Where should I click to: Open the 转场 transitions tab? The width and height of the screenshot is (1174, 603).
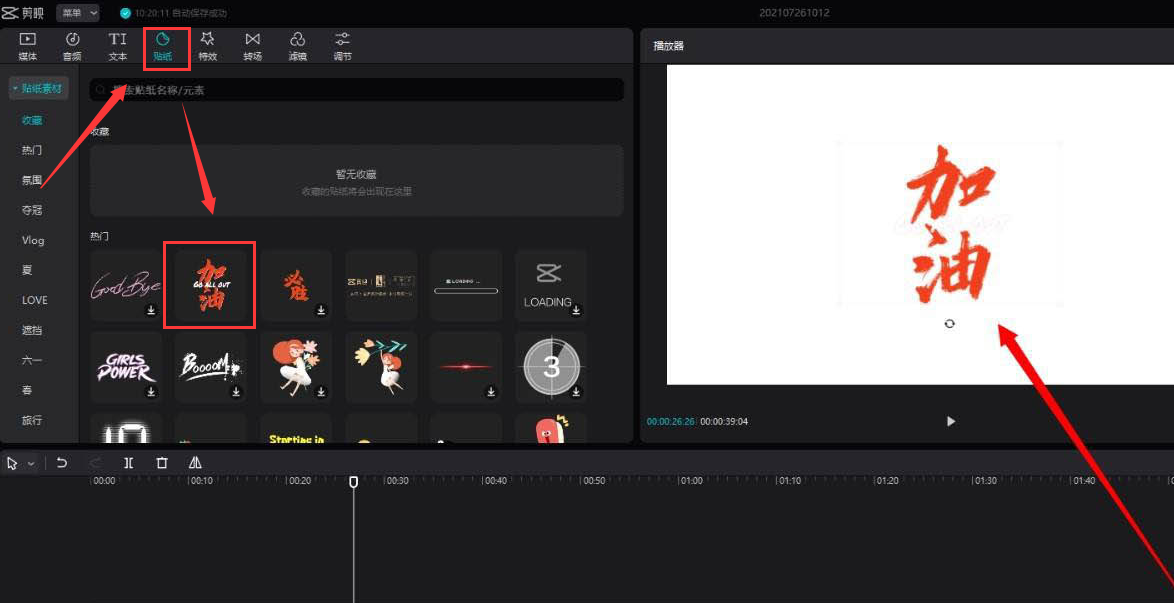253,46
